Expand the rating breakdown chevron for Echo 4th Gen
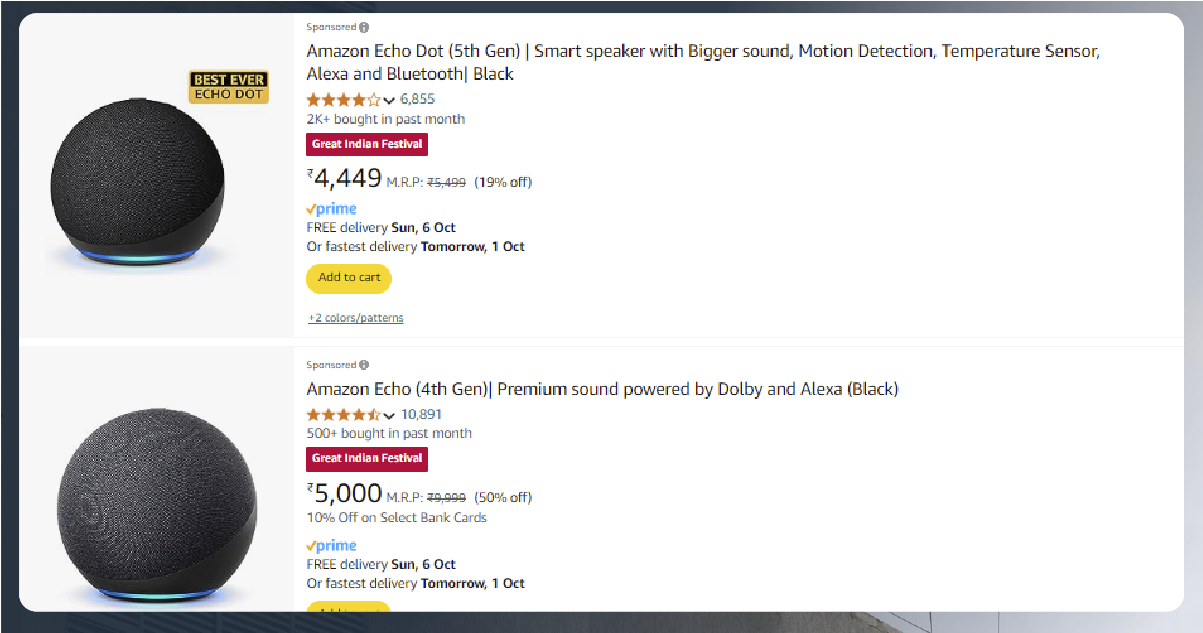The width and height of the screenshot is (1203, 633). (x=390, y=415)
